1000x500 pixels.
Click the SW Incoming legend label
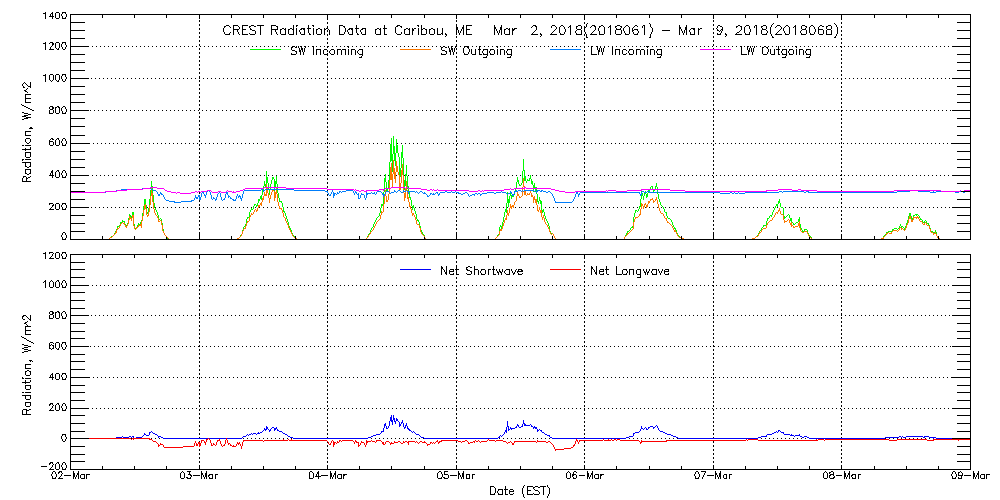(x=326, y=51)
